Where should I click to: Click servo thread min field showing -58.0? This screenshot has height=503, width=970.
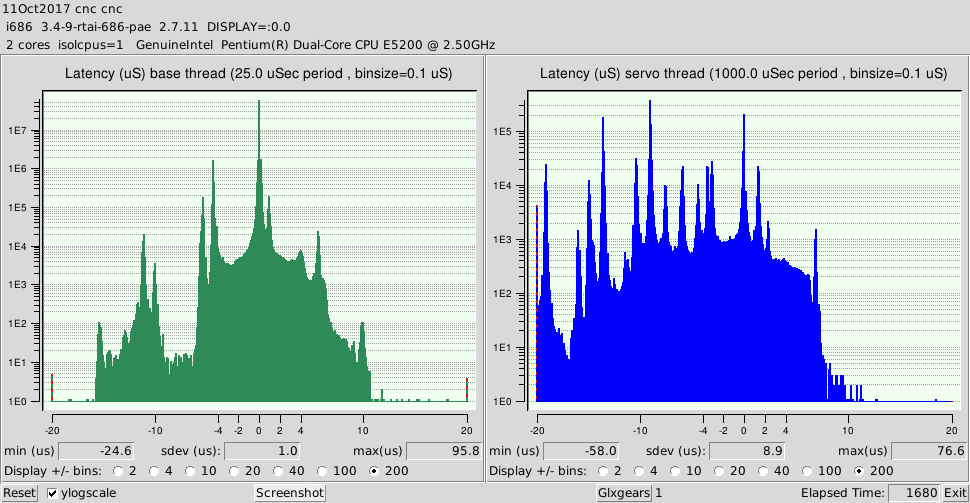582,451
